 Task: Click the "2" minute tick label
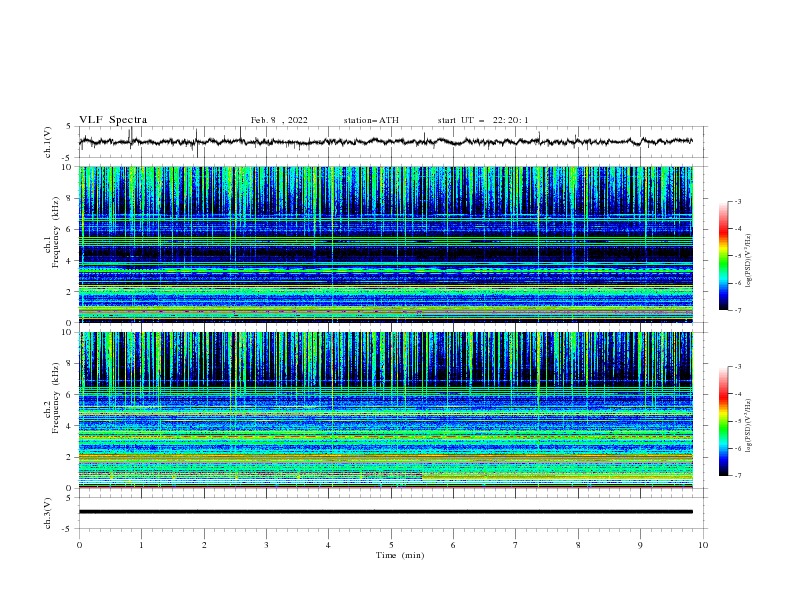(204, 545)
